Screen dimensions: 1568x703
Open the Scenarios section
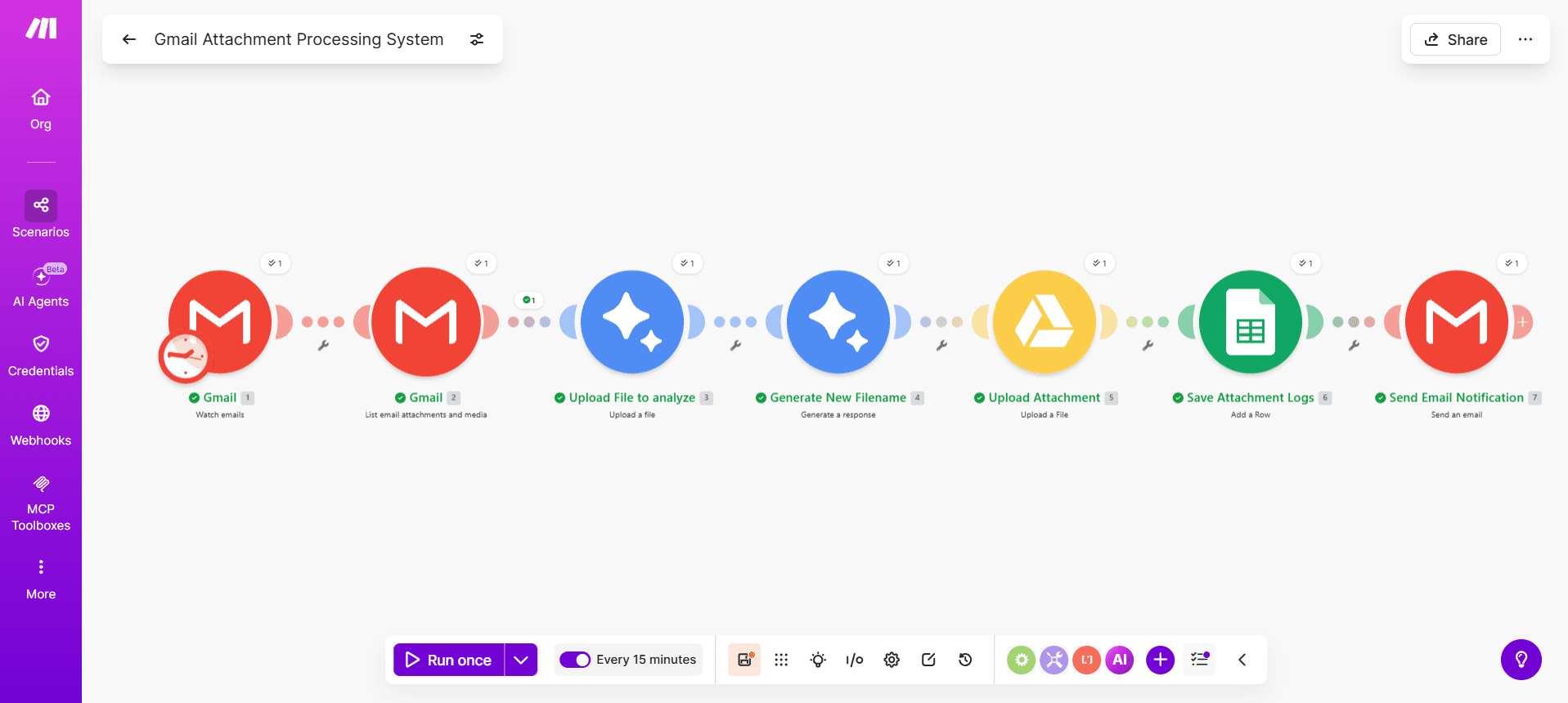pyautogui.click(x=41, y=215)
